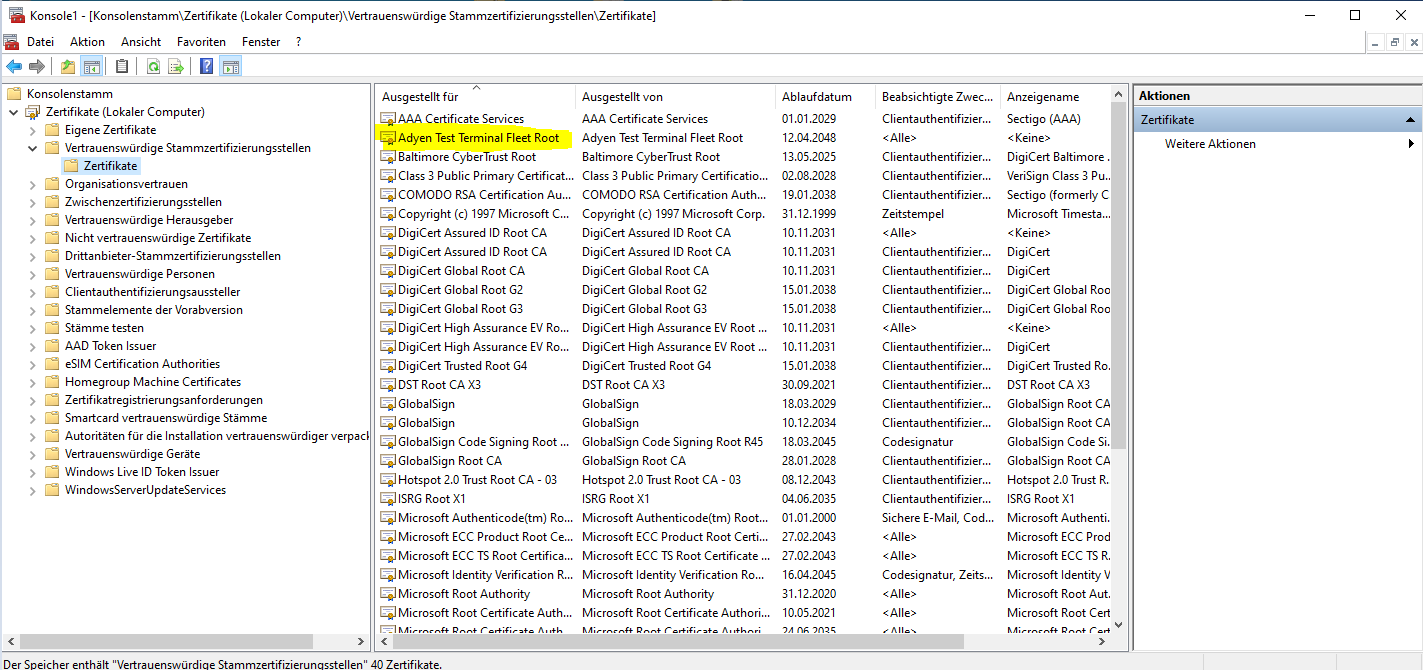The height and width of the screenshot is (670, 1423).
Task: Expand the Zwischenzertifizierungsstellen node
Action: [32, 202]
